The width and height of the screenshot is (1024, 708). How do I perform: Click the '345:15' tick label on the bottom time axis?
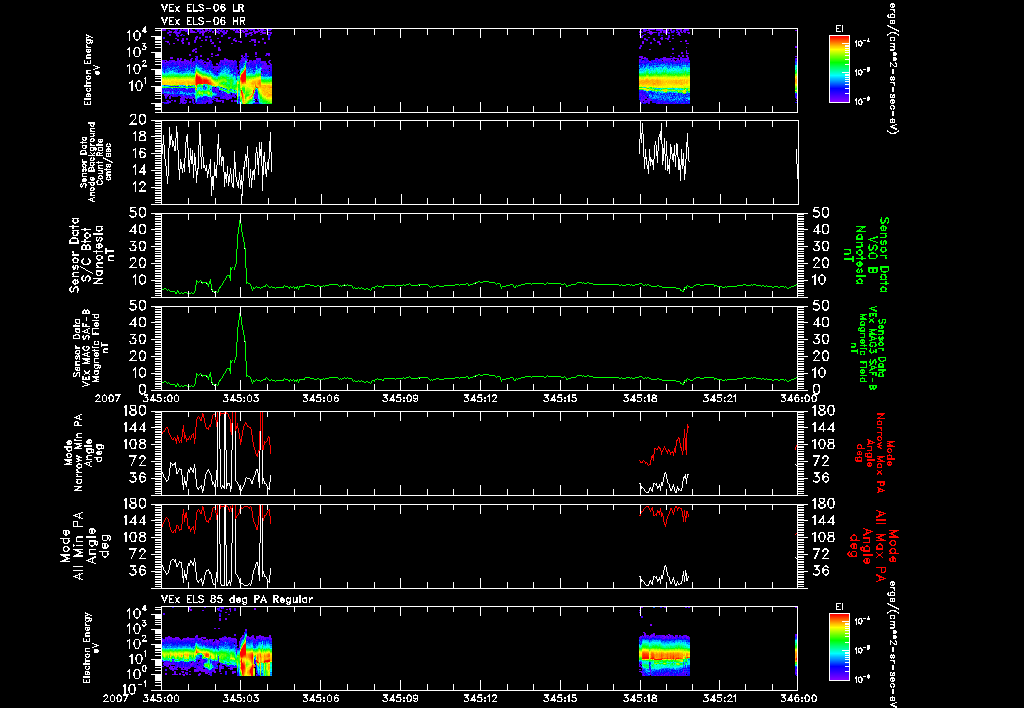click(x=561, y=698)
